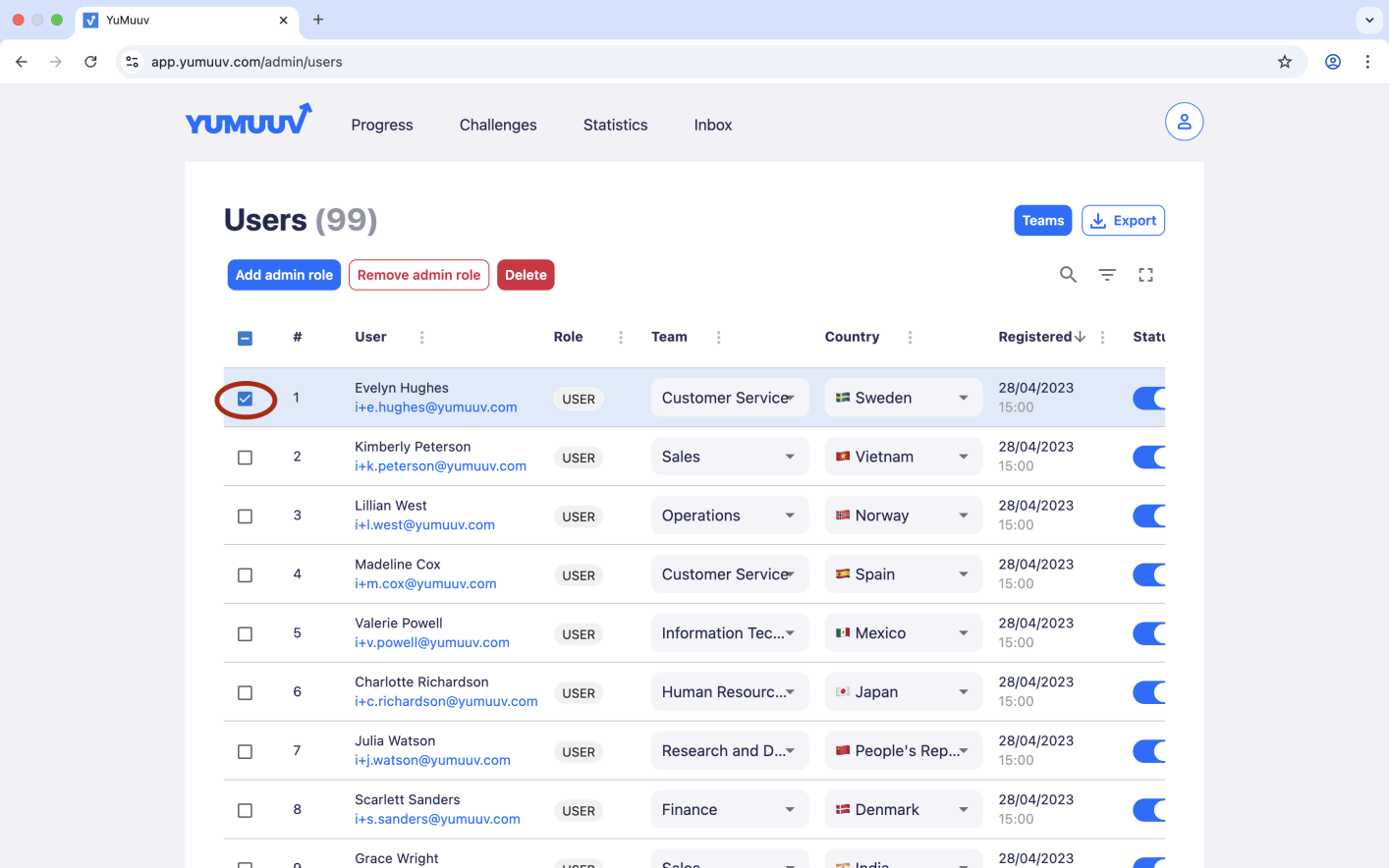
Task: Open the user profile avatar icon
Action: click(1184, 122)
